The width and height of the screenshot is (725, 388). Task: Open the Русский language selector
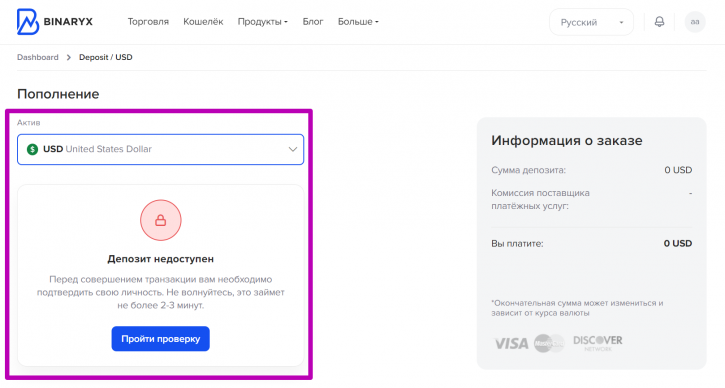click(x=591, y=22)
